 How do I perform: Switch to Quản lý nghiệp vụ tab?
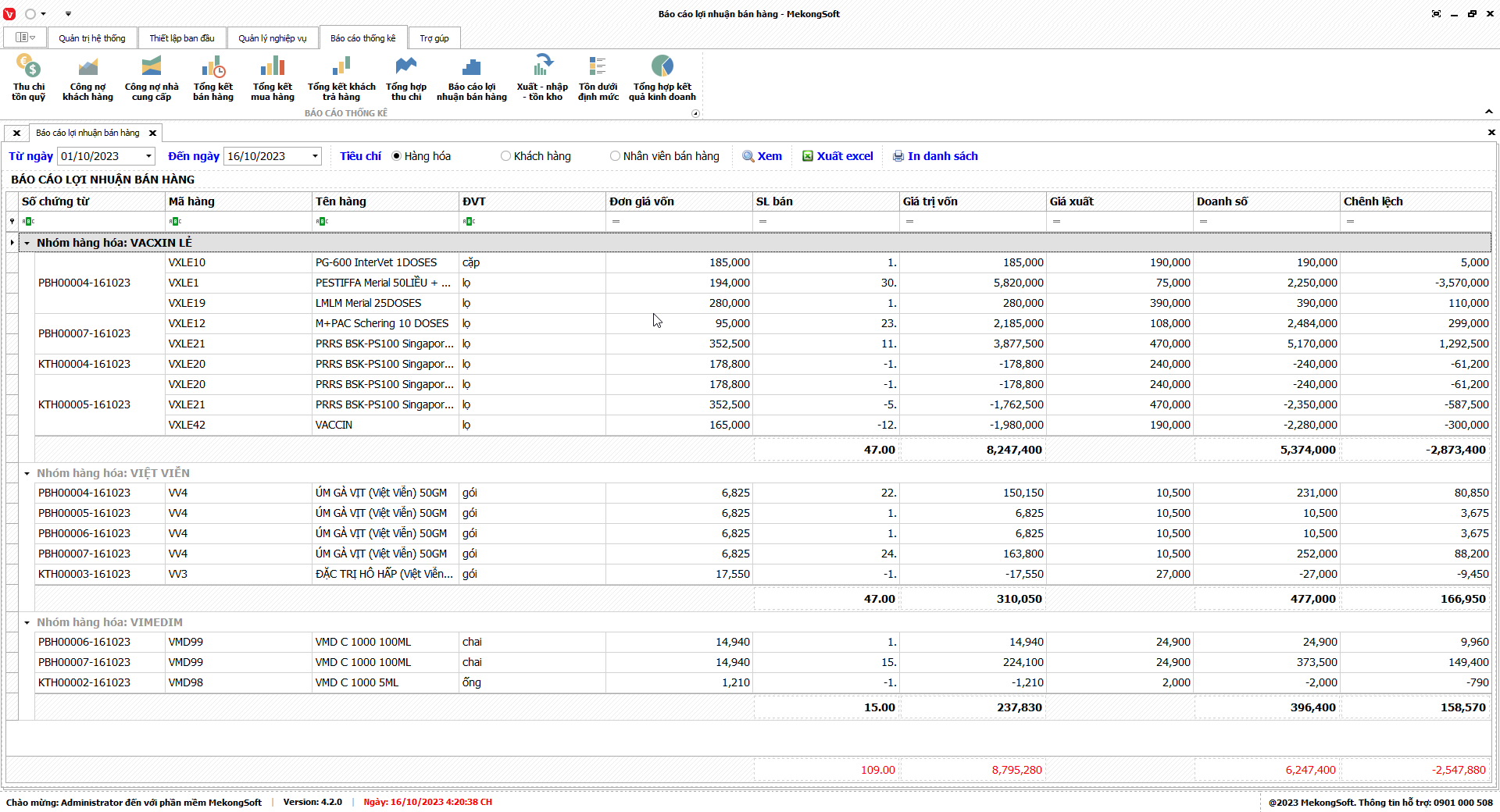[x=273, y=38]
